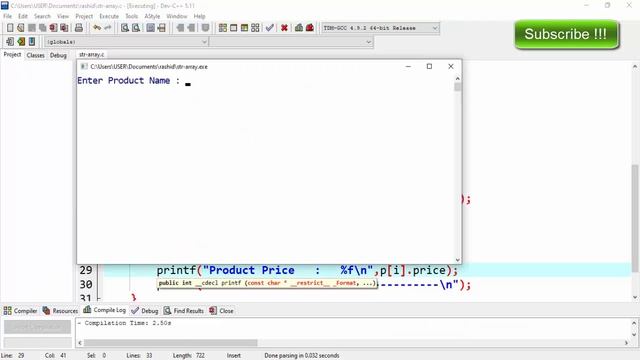This screenshot has height=360, width=640.
Task: Open the Compiler bottom panel tab
Action: [x=20, y=311]
